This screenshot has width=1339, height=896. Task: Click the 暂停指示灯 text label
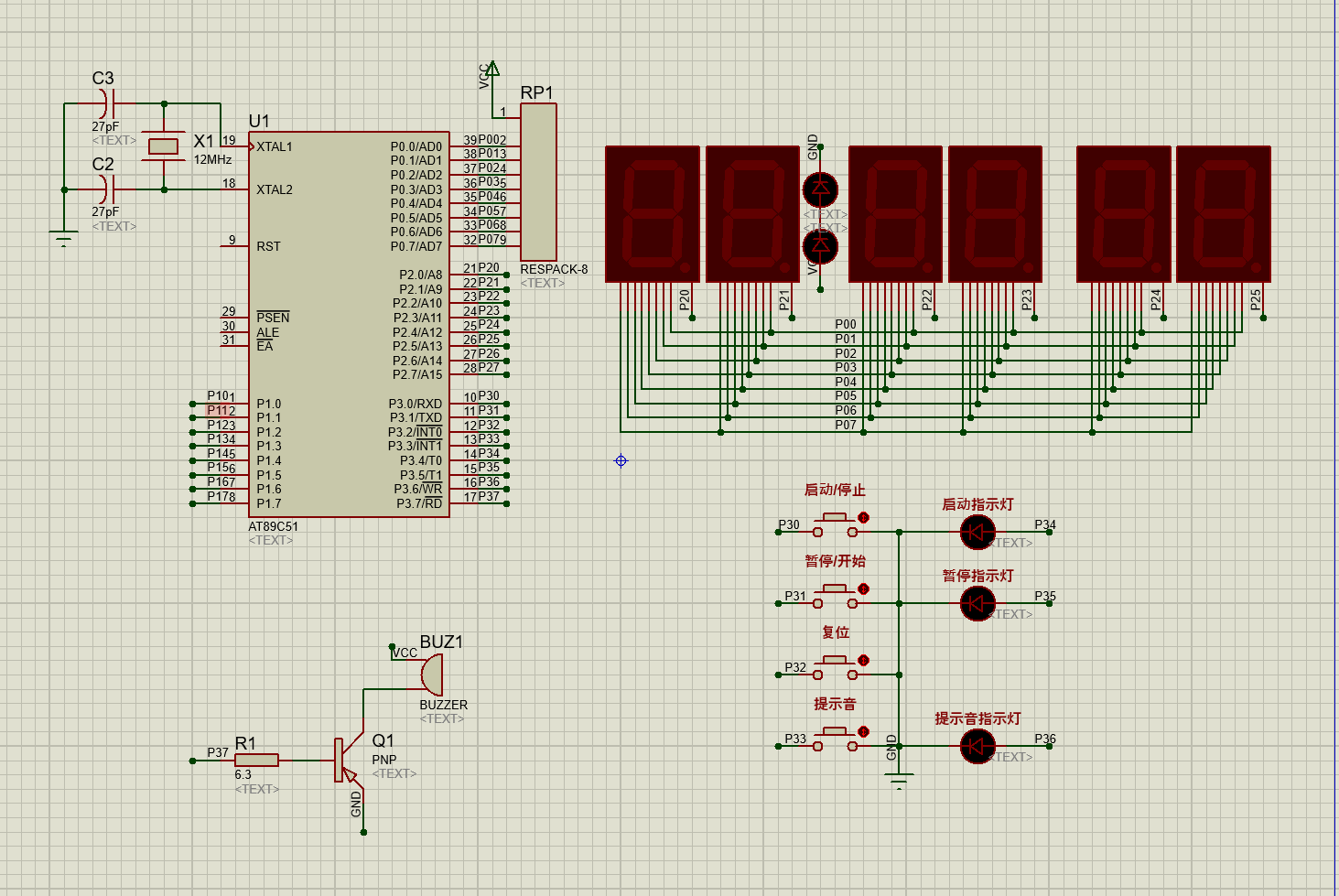pos(977,576)
